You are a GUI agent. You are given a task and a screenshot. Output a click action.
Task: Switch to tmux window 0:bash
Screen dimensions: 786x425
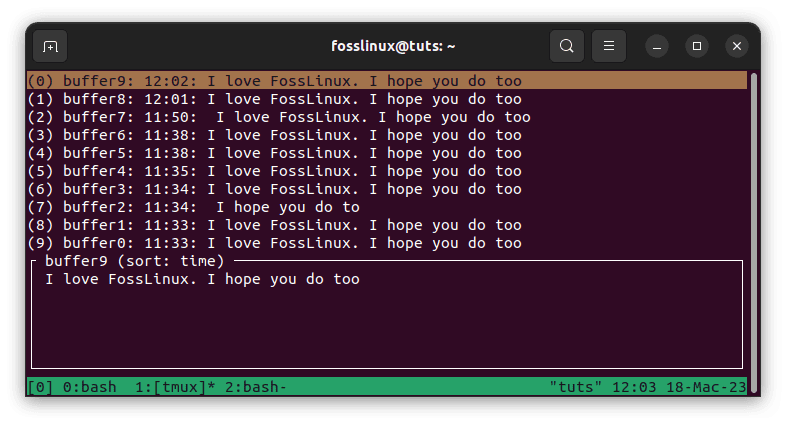coord(90,387)
